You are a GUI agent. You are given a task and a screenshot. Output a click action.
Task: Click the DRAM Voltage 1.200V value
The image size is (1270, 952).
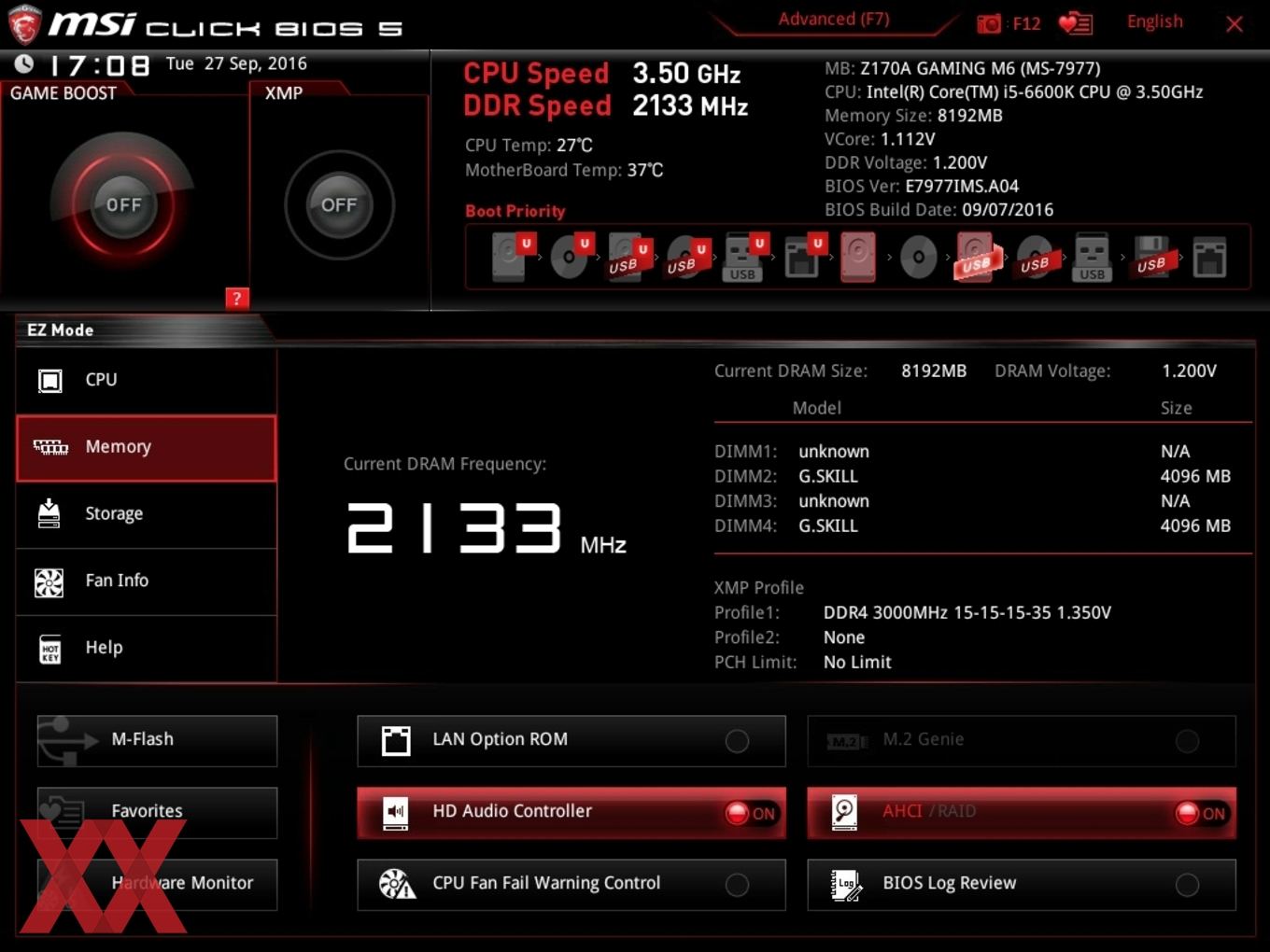pos(1189,371)
